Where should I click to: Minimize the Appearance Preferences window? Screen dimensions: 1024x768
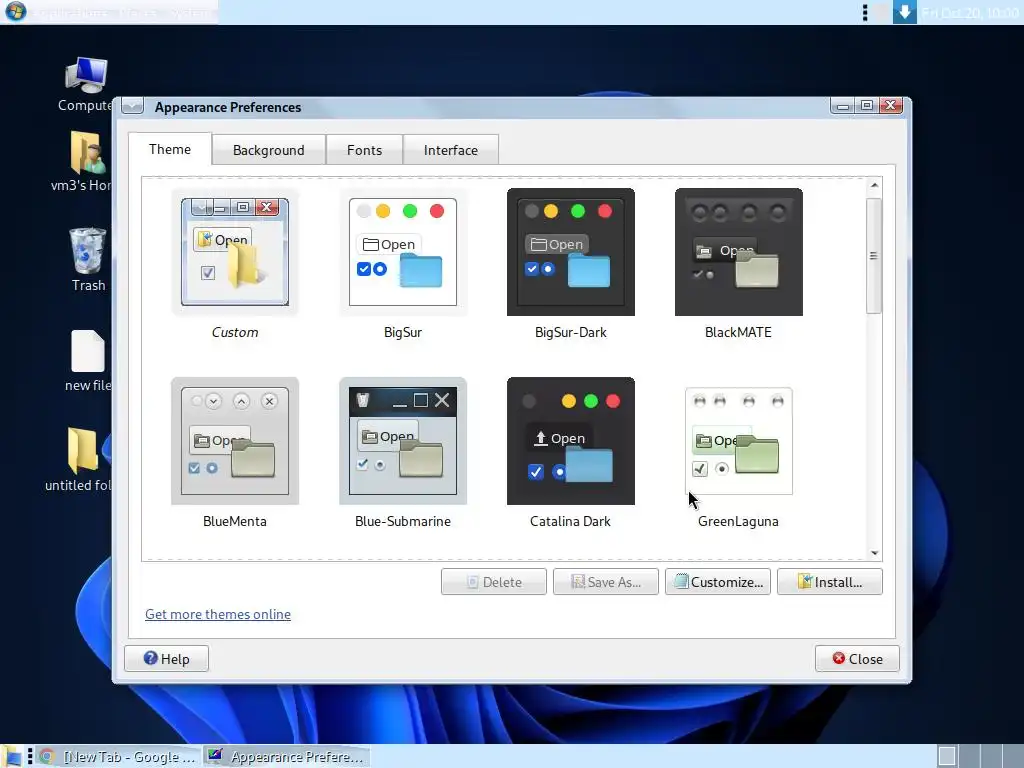[x=843, y=106]
